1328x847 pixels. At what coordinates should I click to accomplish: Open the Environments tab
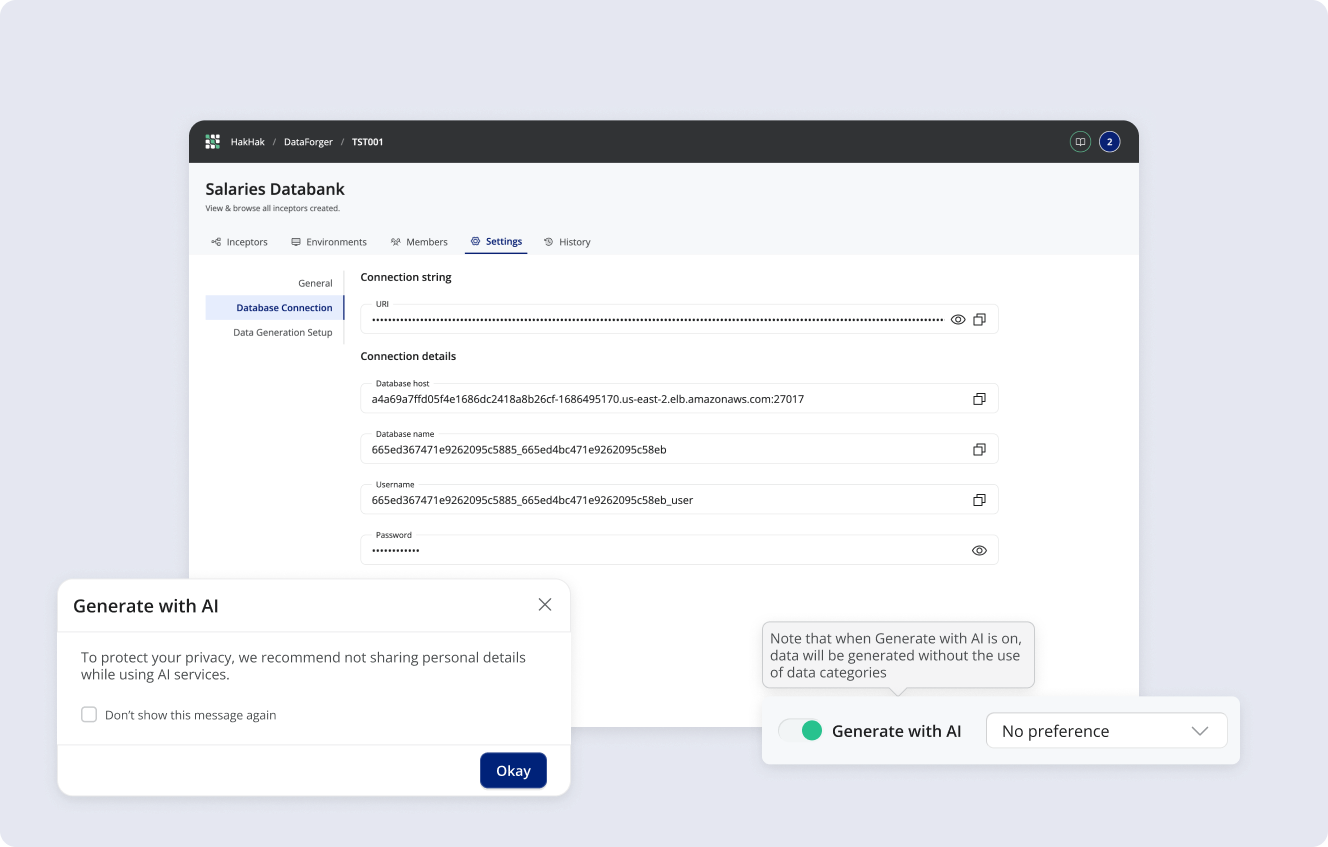[329, 242]
